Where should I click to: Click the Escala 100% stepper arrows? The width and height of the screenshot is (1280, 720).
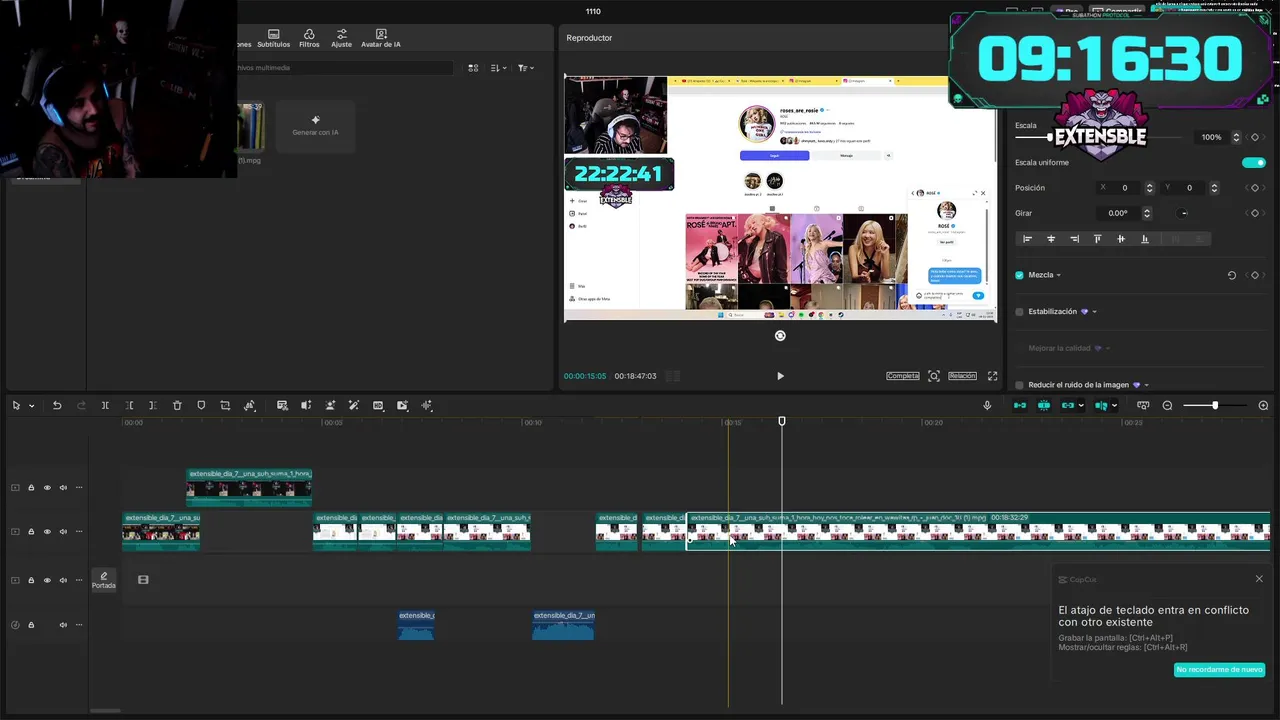click(1236, 137)
